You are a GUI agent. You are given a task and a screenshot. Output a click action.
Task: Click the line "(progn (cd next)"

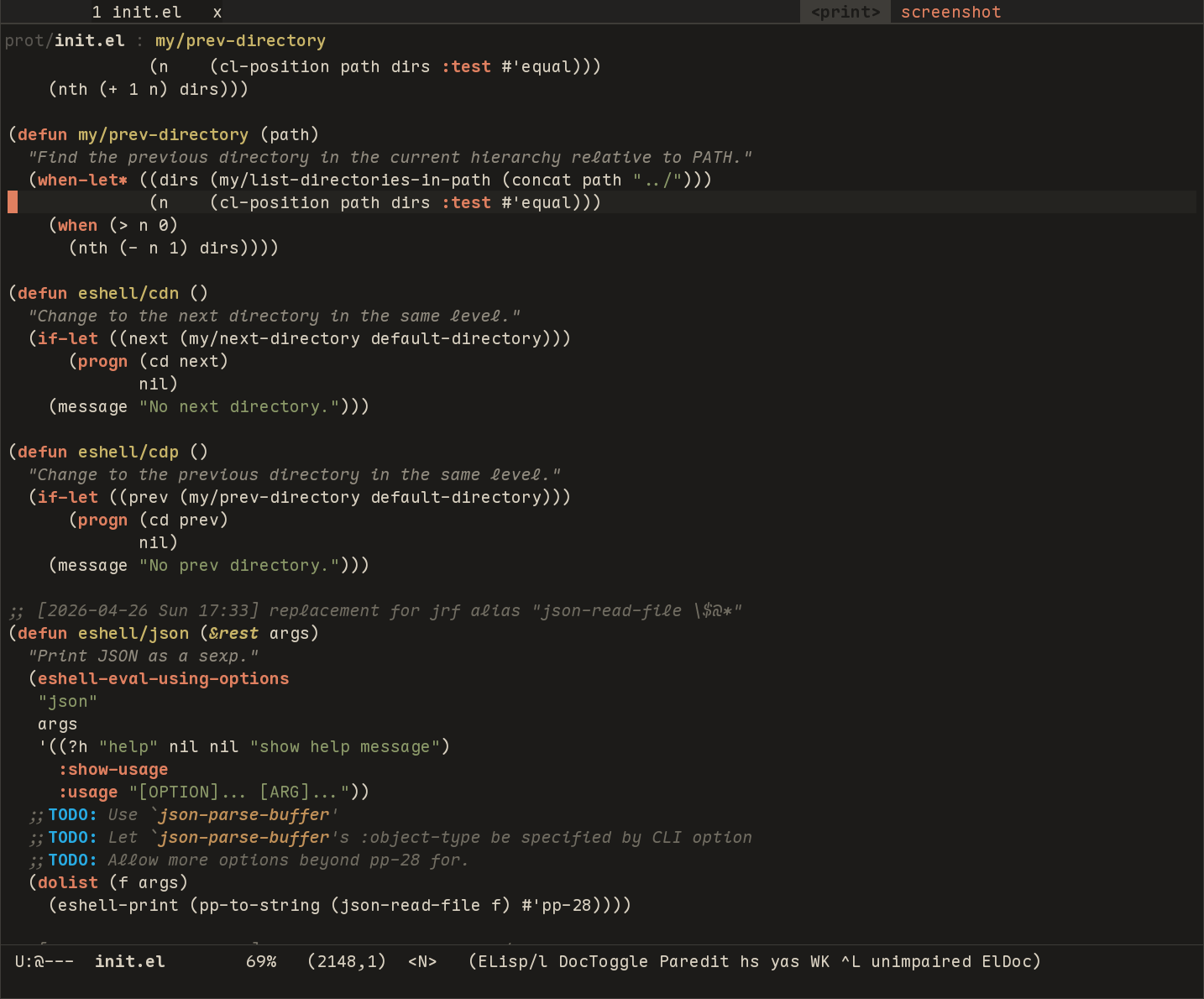coord(149,361)
